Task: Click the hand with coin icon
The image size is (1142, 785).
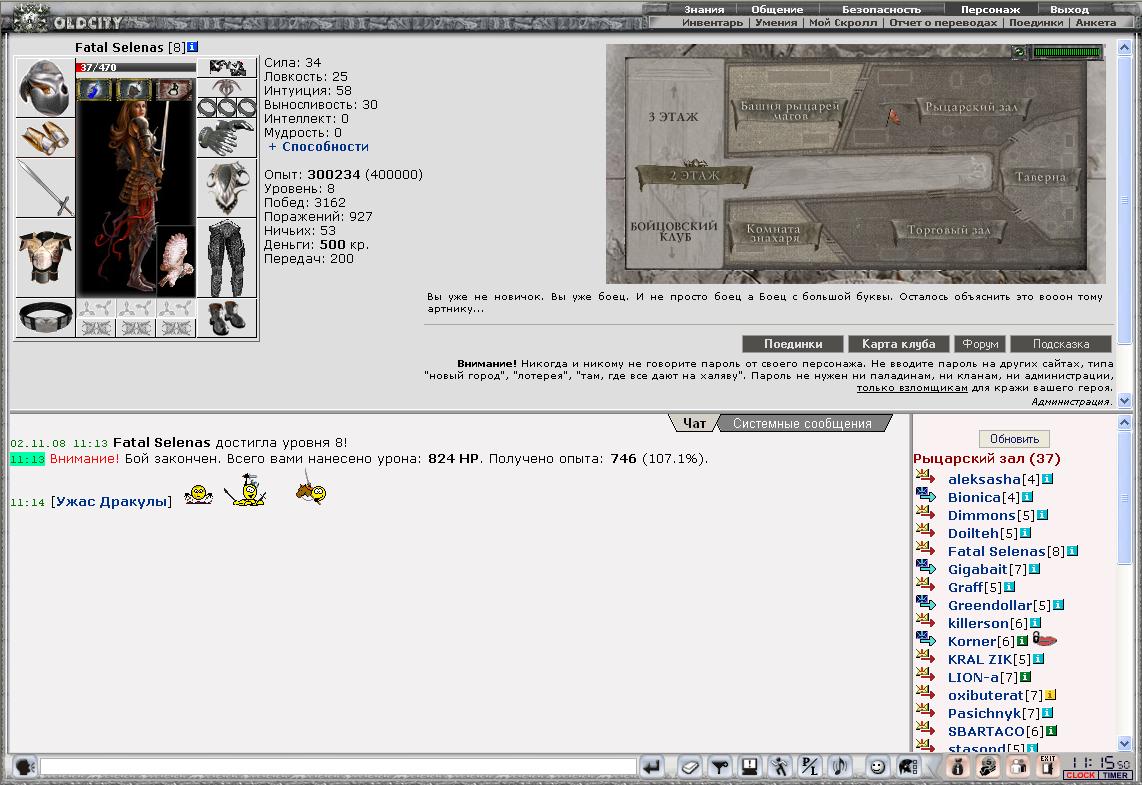Action: [x=988, y=766]
